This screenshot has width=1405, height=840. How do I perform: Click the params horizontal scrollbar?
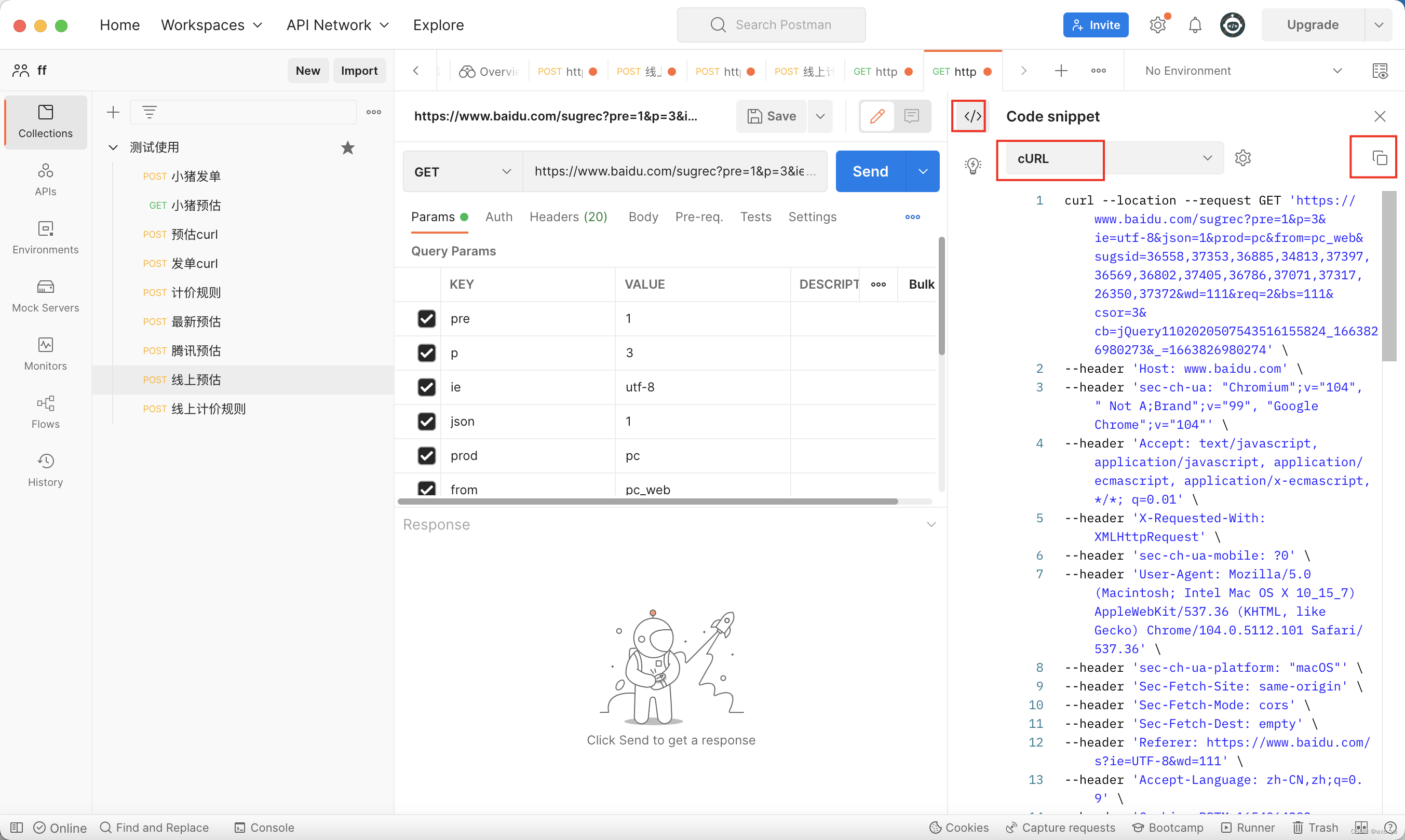[x=647, y=502]
